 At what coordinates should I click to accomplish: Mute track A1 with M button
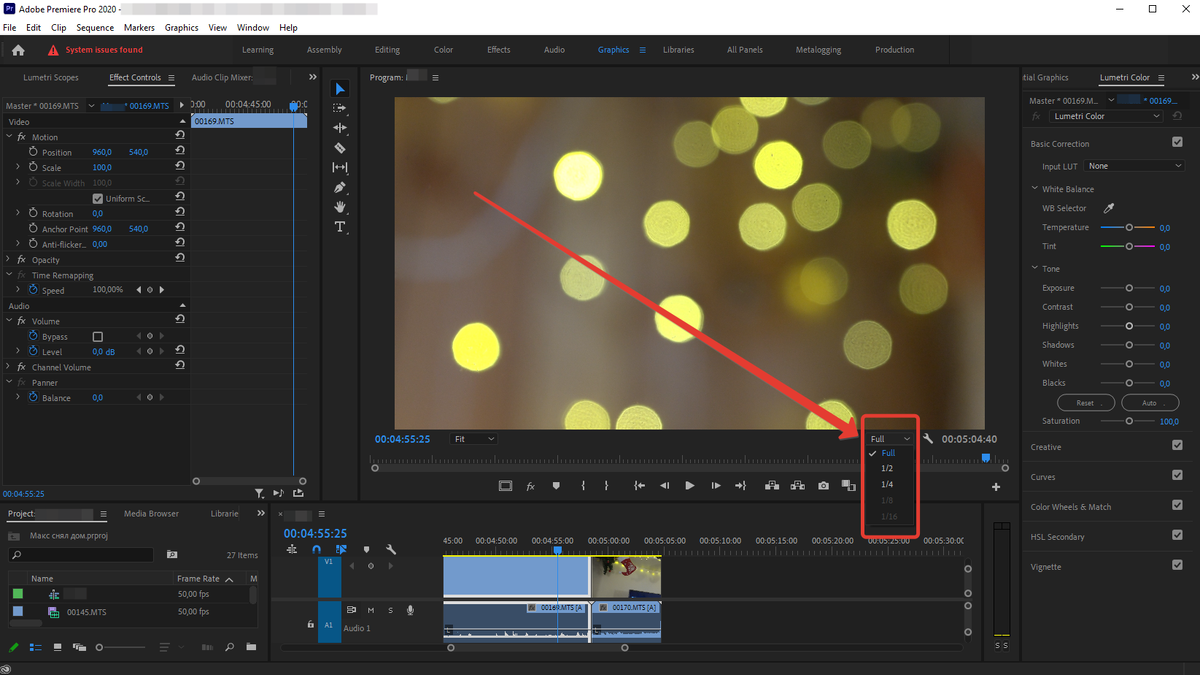371,610
